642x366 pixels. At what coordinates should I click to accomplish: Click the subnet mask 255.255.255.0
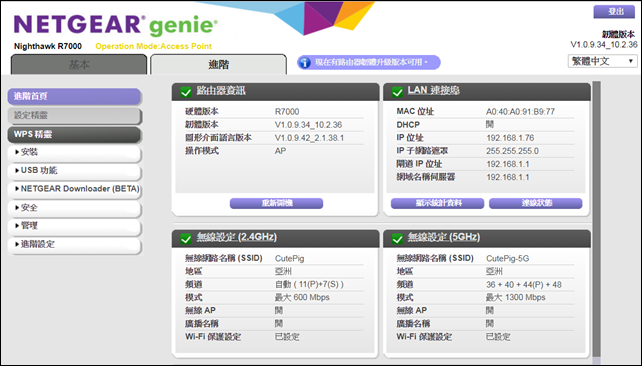pos(512,151)
